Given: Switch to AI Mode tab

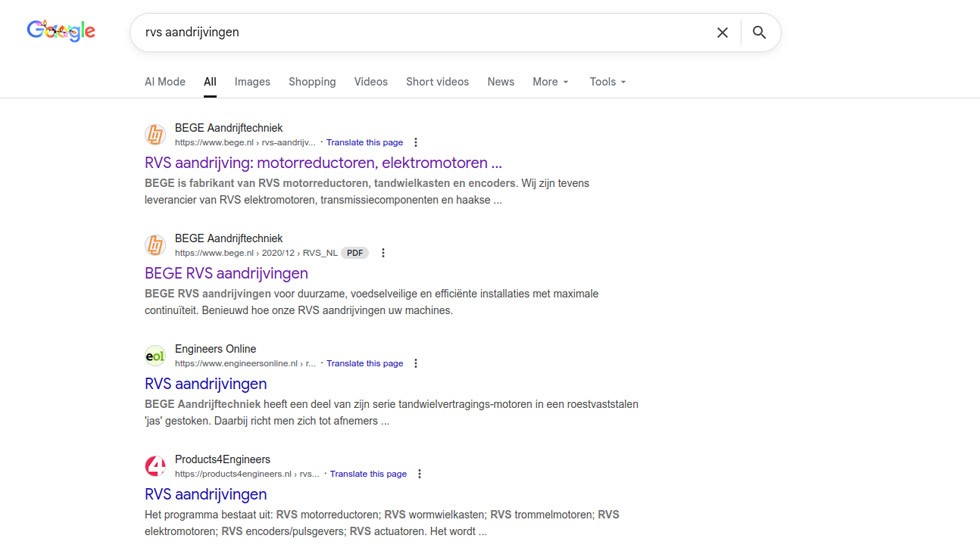Looking at the screenshot, I should pyautogui.click(x=165, y=82).
